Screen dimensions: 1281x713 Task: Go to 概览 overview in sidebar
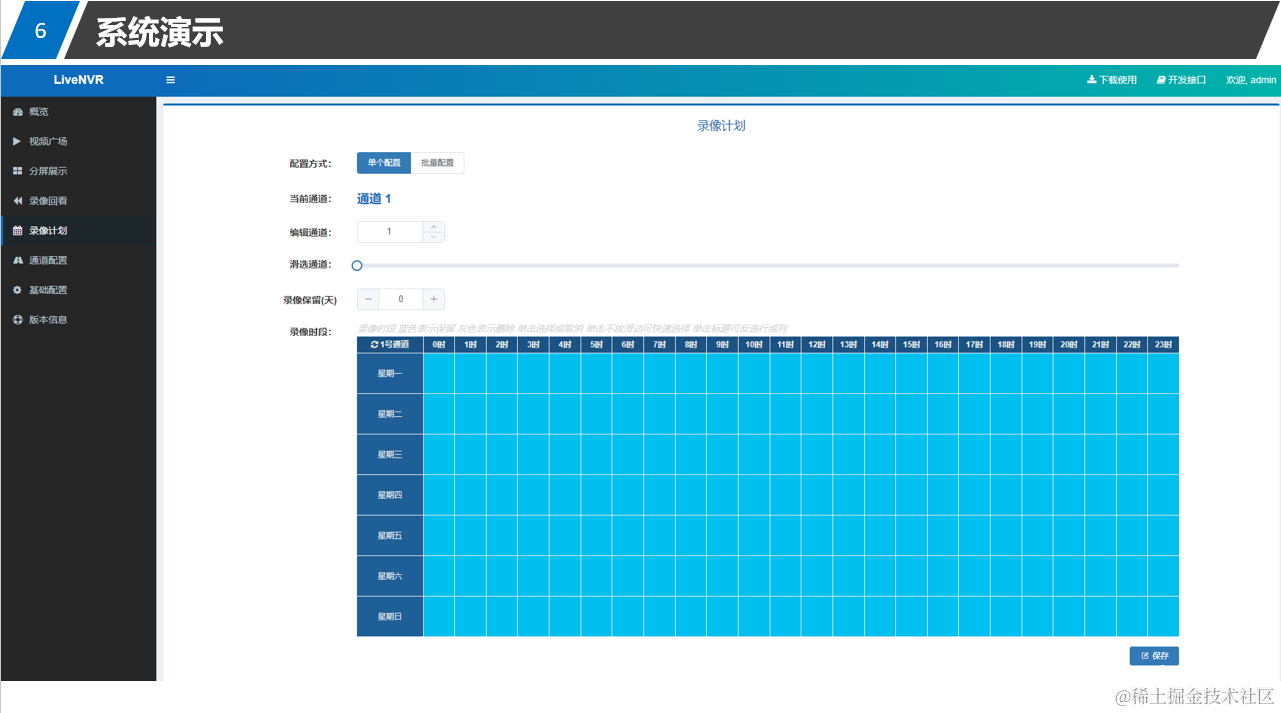[78, 111]
